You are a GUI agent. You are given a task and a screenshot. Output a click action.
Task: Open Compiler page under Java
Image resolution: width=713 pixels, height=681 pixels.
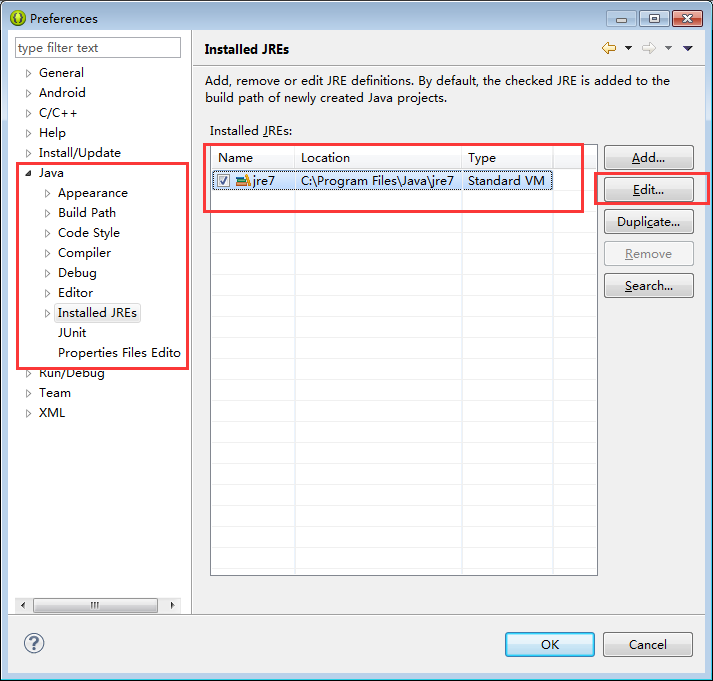click(84, 253)
